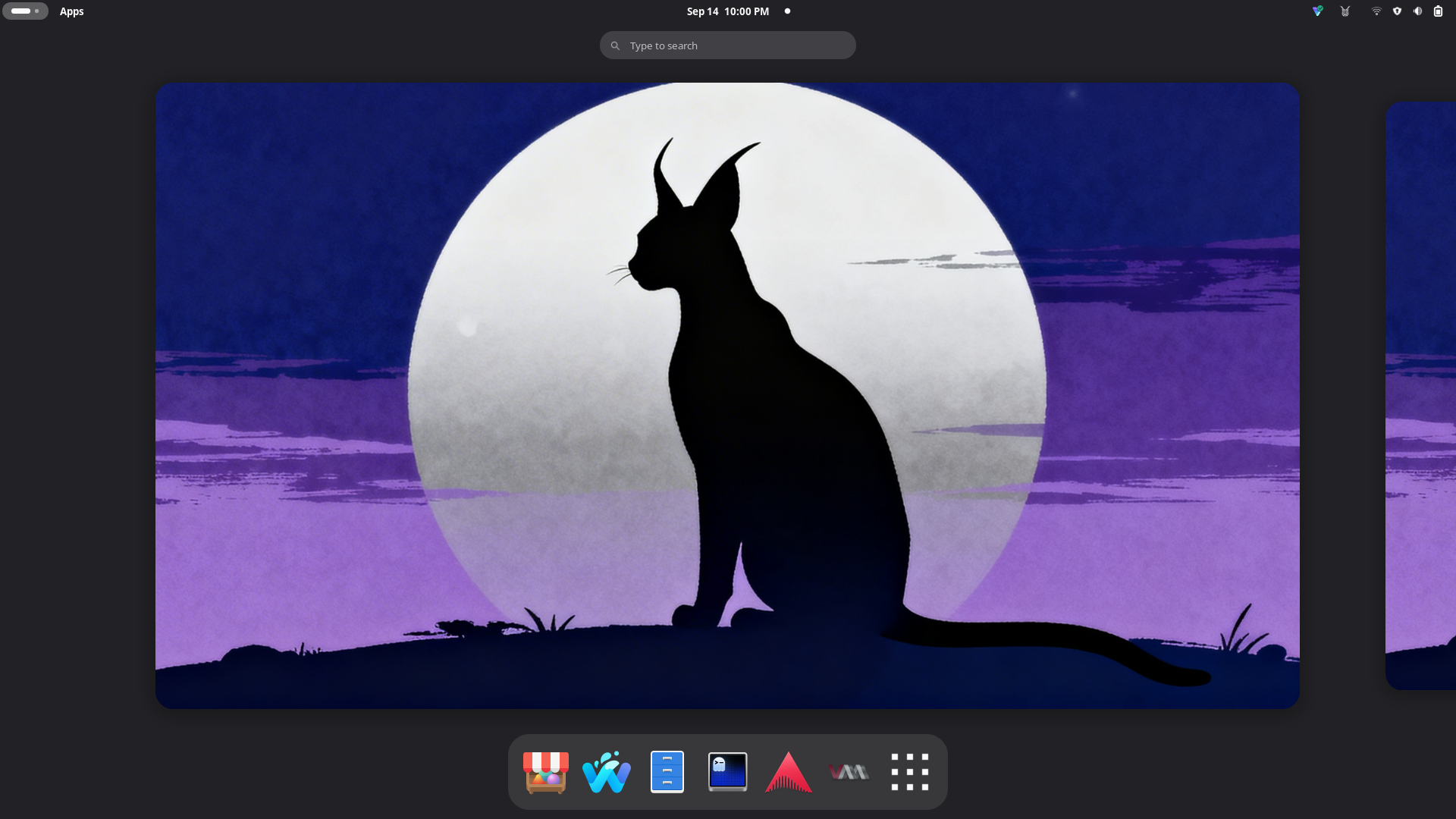Viewport: 1456px width, 819px height.
Task: Click the Proton VPN tray icon with checkmark
Action: [x=1318, y=11]
